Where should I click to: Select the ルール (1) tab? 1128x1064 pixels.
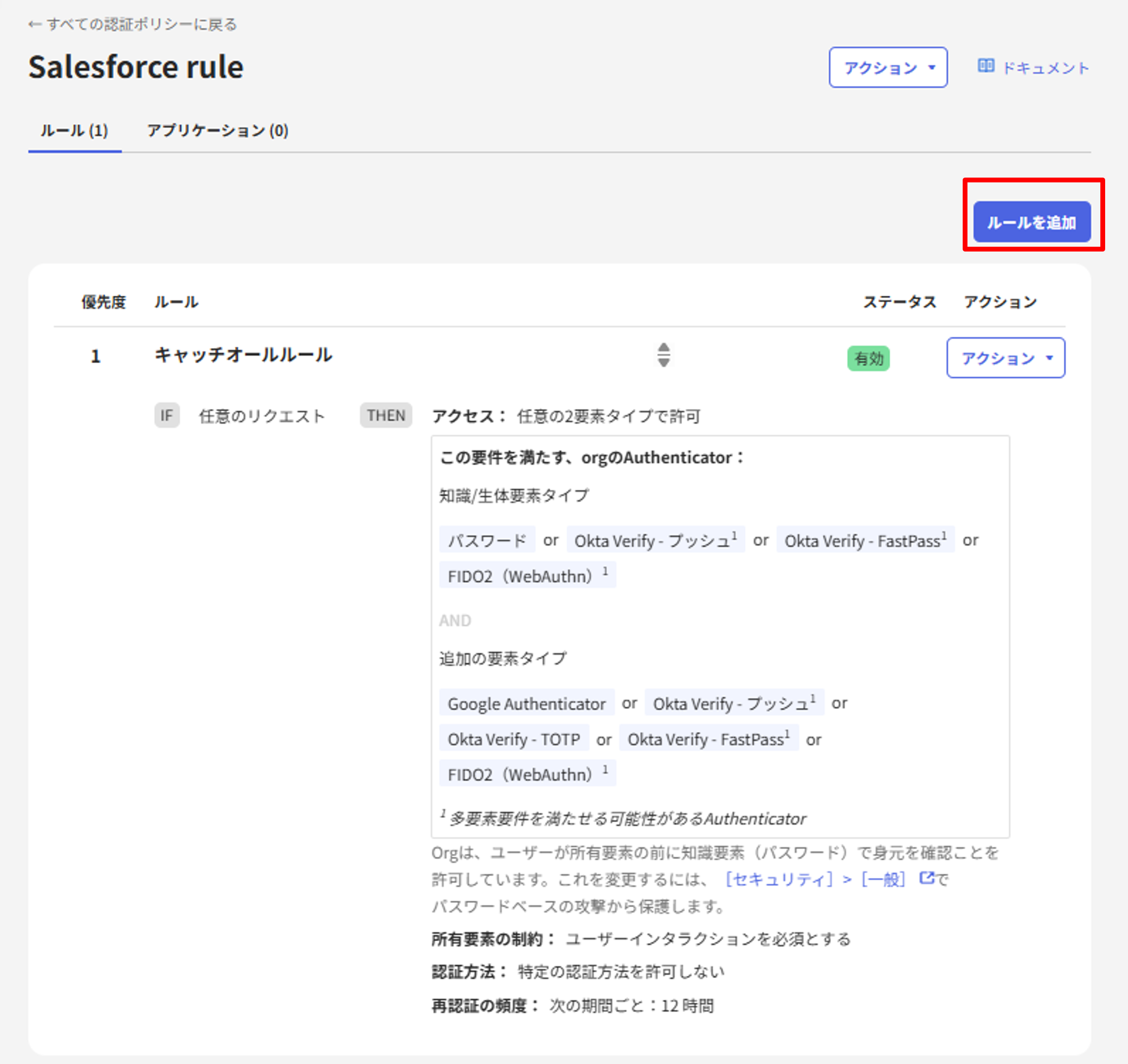coord(74,130)
